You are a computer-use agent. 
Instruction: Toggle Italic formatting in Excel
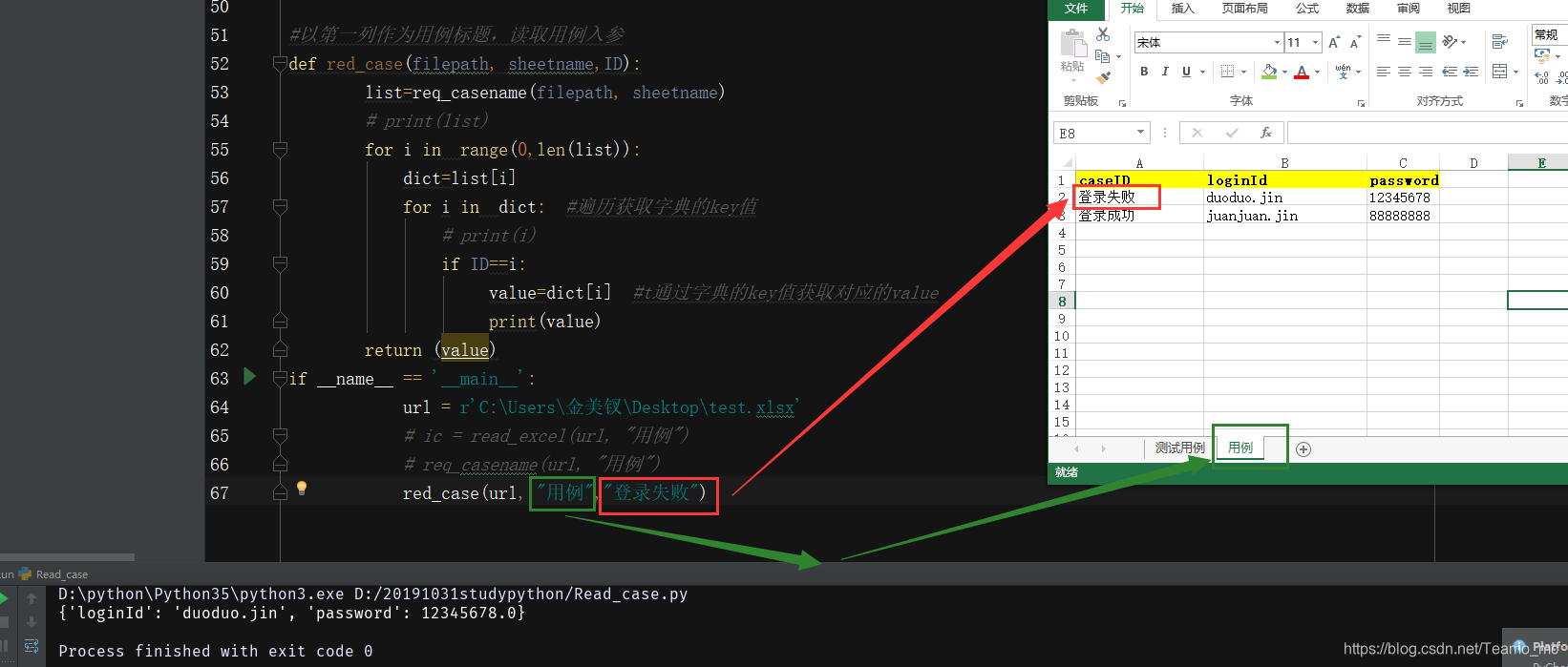[1165, 72]
